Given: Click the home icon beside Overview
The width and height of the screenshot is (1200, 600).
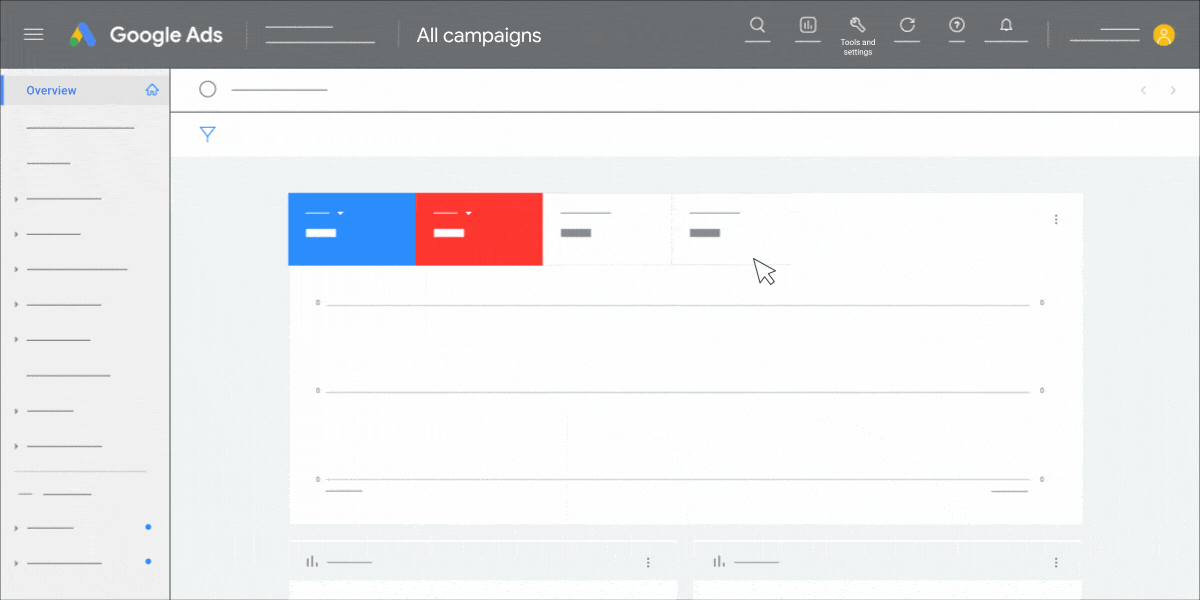Looking at the screenshot, I should coord(152,89).
